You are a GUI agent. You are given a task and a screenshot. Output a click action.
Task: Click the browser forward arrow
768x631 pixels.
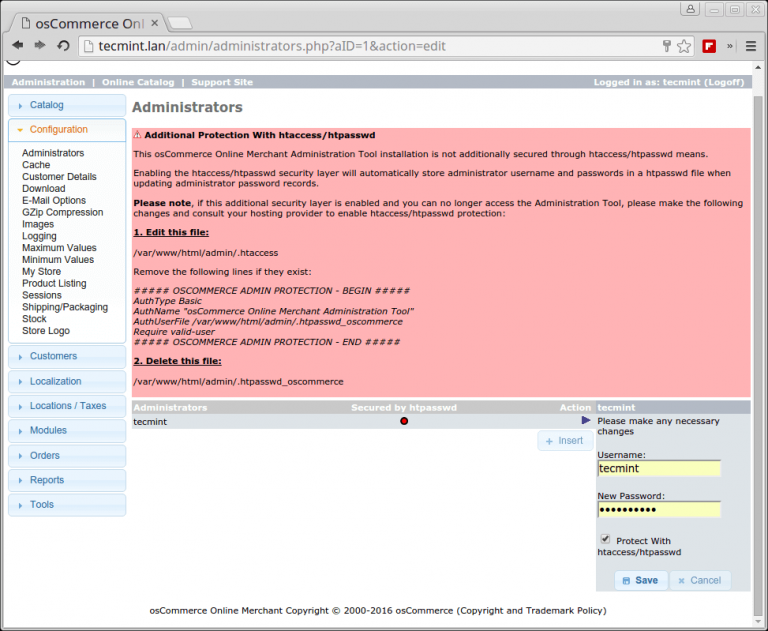click(x=40, y=46)
